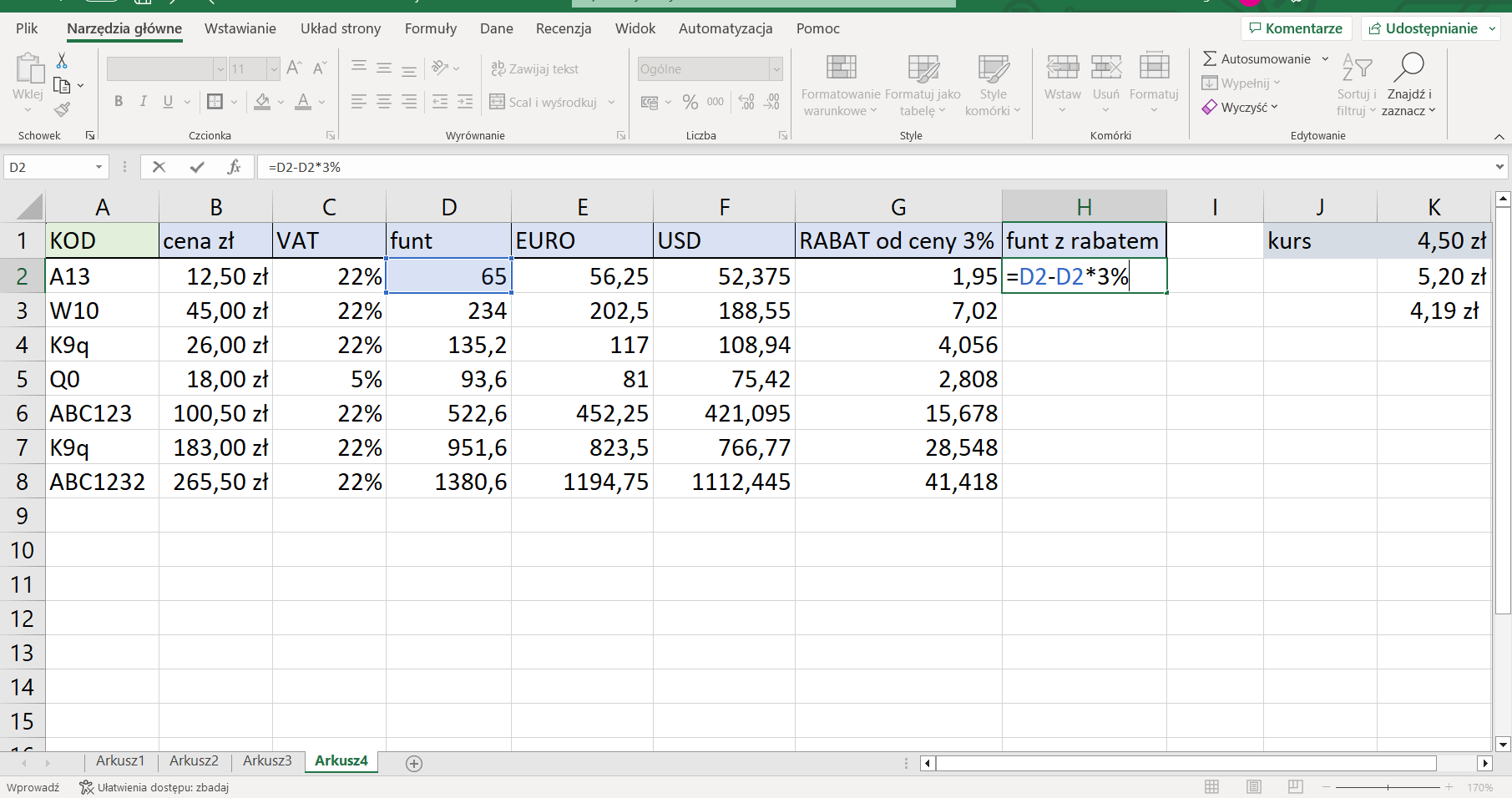Toggle Bold formatting
The image size is (1512, 798).
click(x=119, y=102)
